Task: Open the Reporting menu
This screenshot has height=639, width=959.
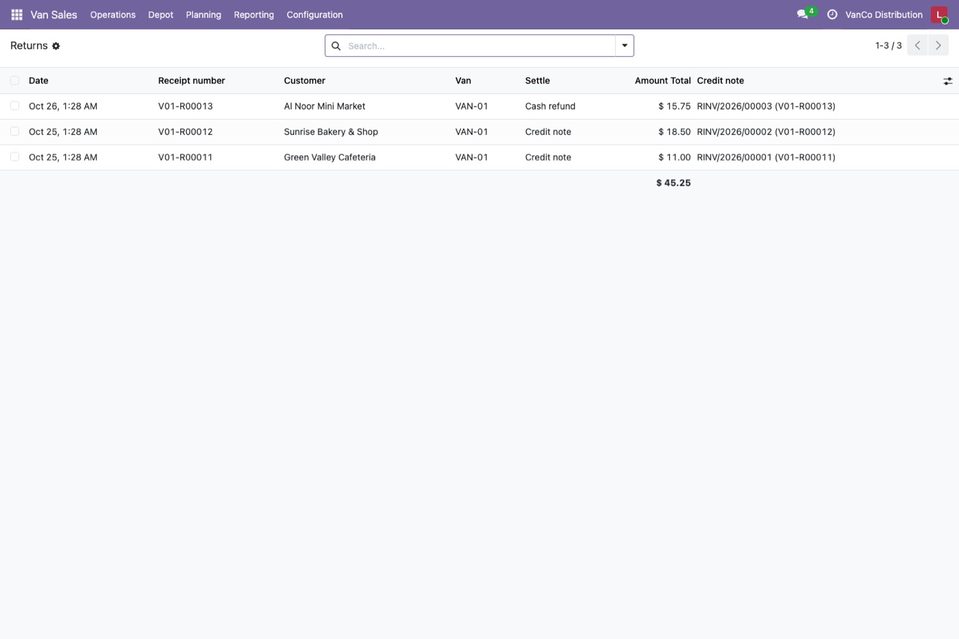Action: click(254, 15)
